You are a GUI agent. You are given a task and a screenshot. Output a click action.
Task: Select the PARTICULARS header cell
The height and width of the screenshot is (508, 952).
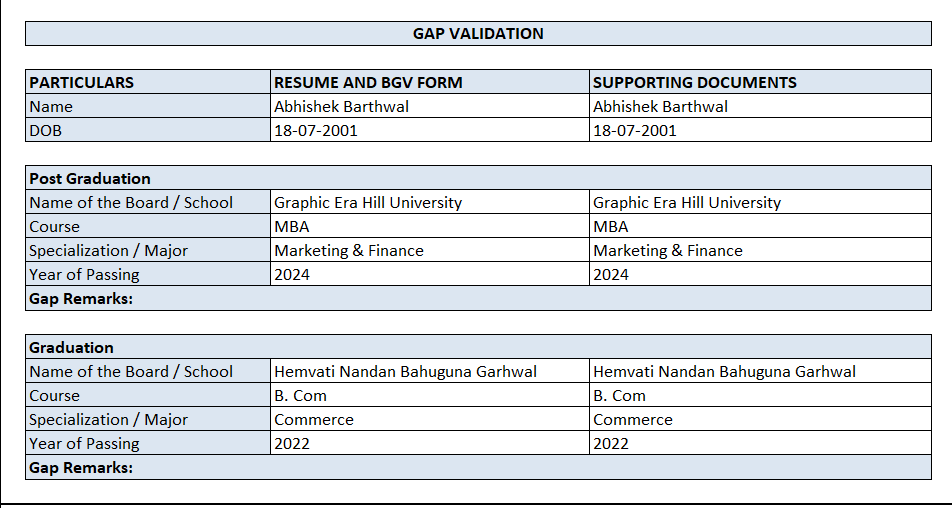coord(148,83)
